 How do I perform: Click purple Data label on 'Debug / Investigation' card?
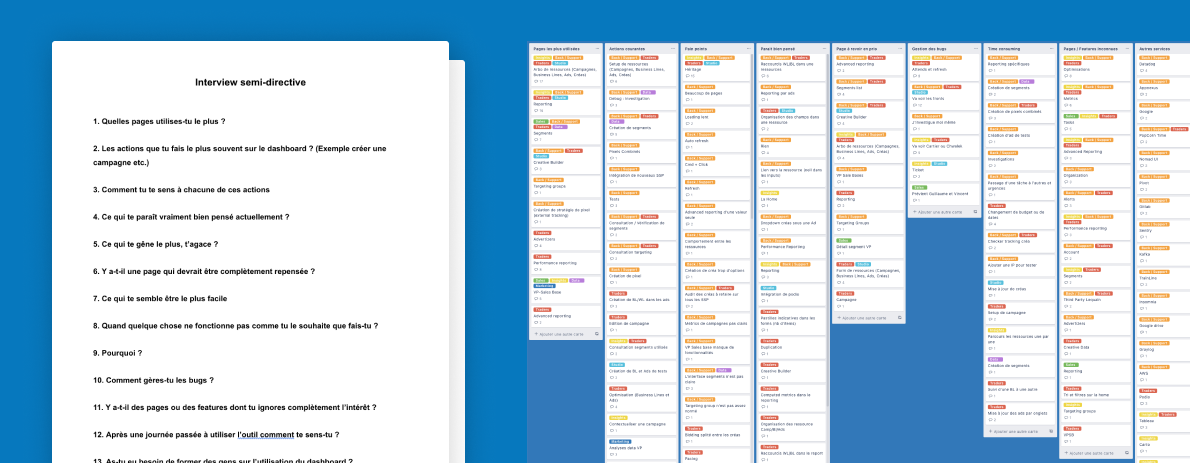pyautogui.click(x=648, y=92)
